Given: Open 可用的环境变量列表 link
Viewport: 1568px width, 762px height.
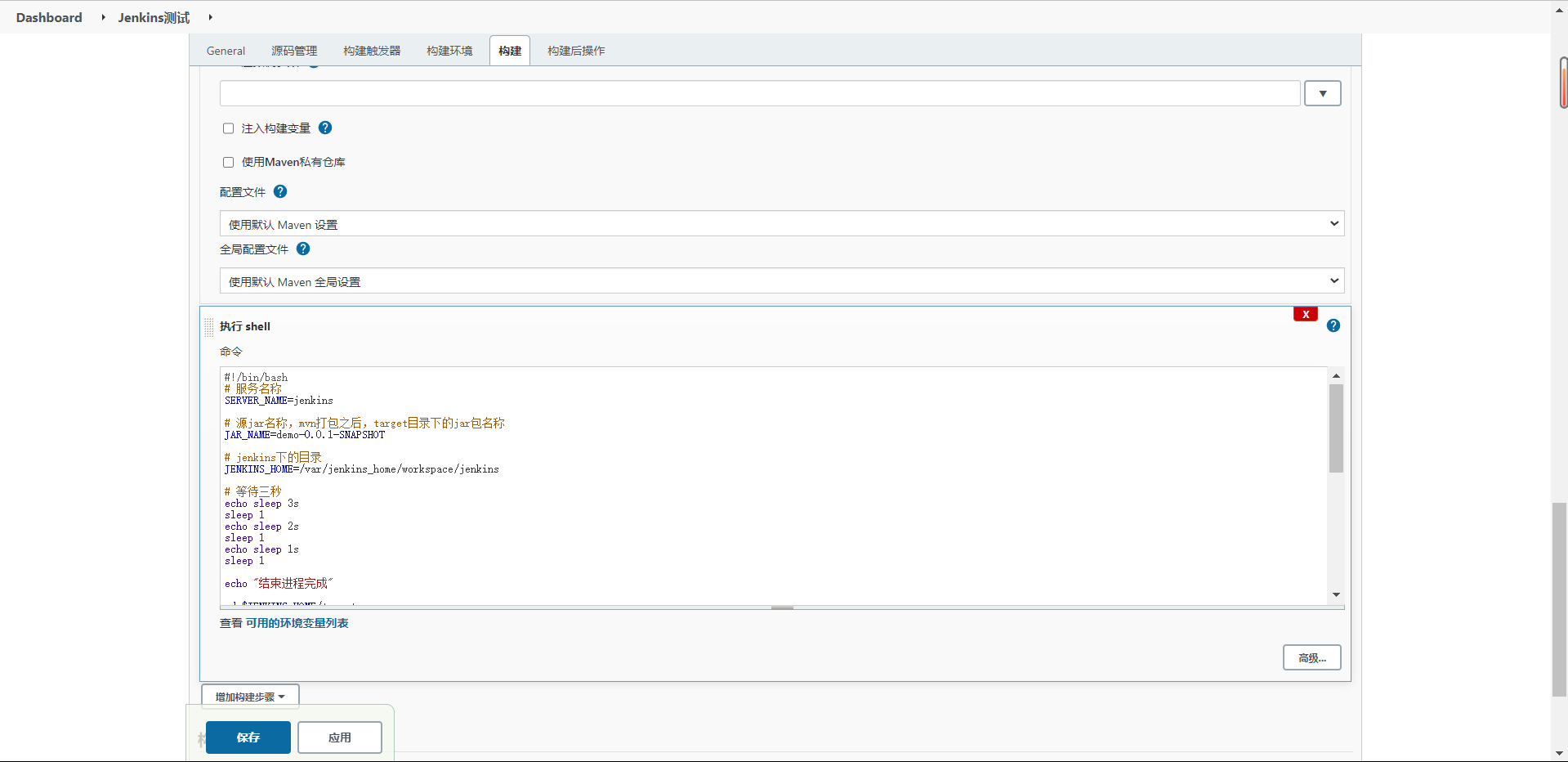Looking at the screenshot, I should (x=297, y=623).
